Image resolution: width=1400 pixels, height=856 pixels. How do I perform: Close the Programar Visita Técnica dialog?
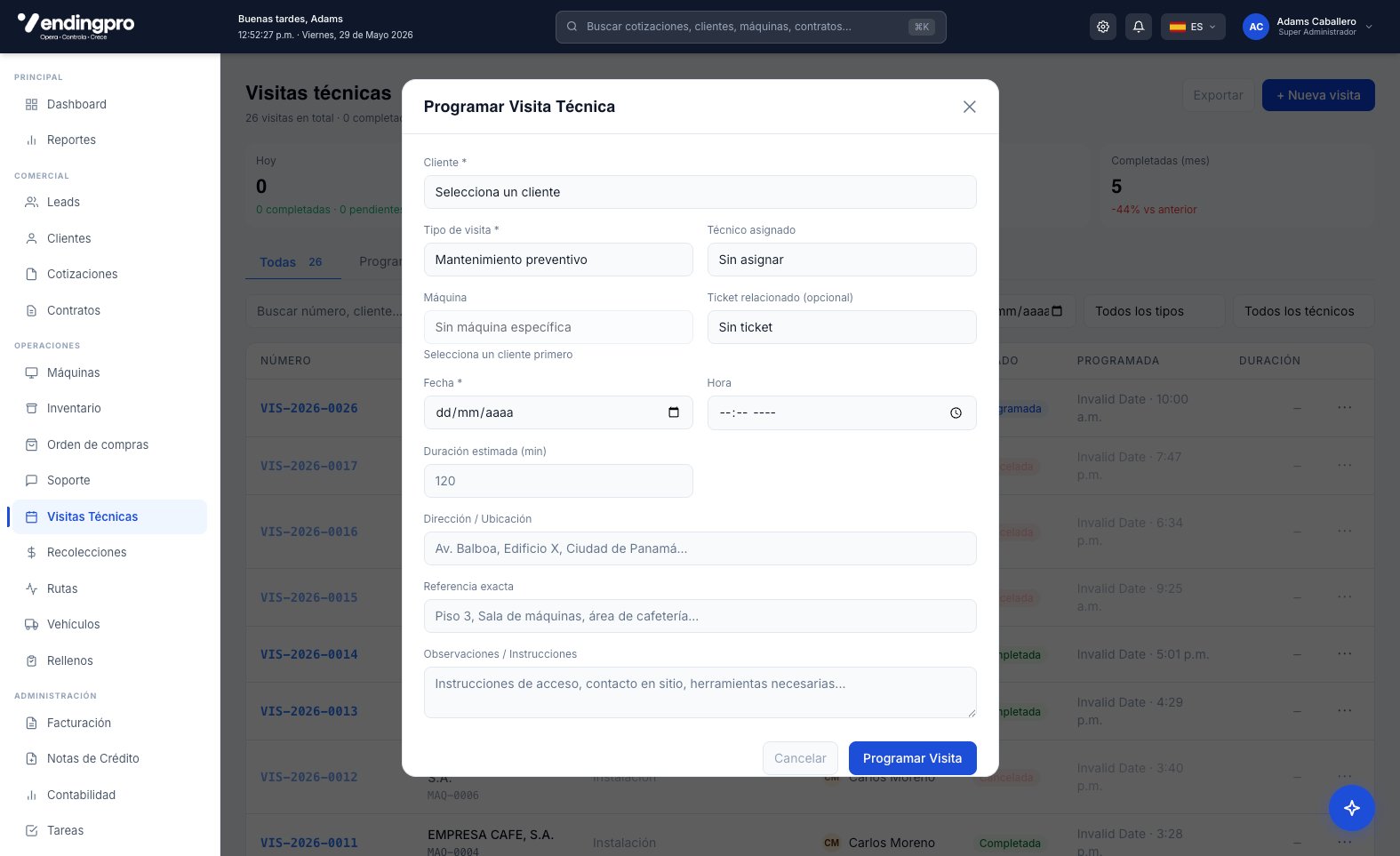[x=970, y=107]
